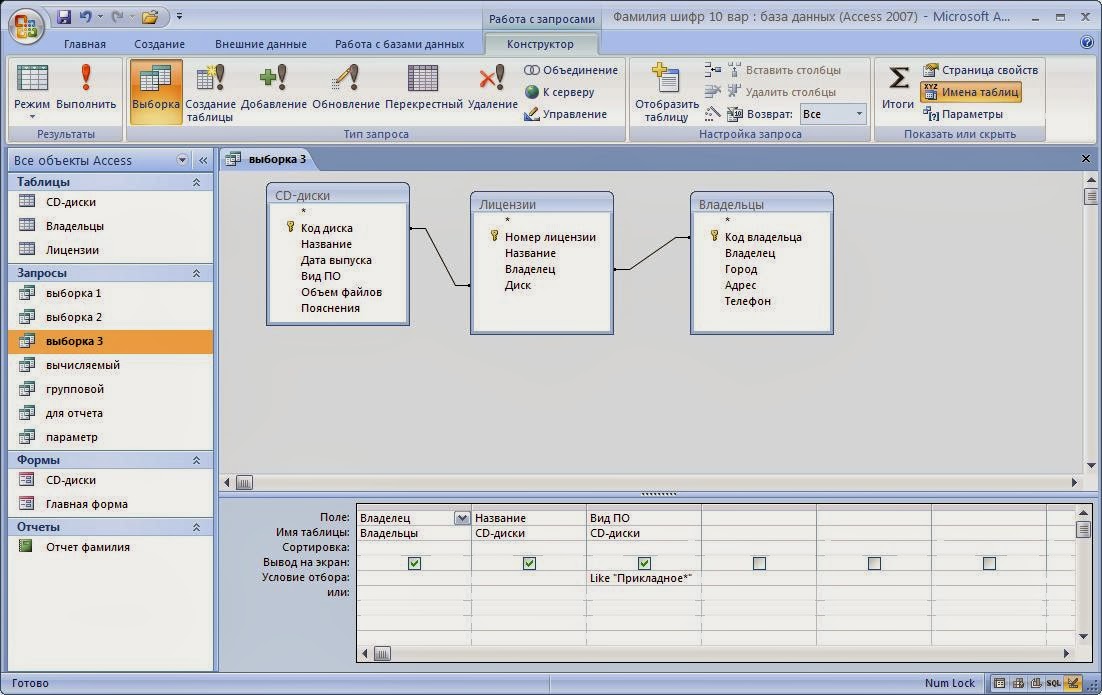Switch to Конструктор ribbon tab
This screenshot has width=1102, height=695.
click(x=540, y=44)
